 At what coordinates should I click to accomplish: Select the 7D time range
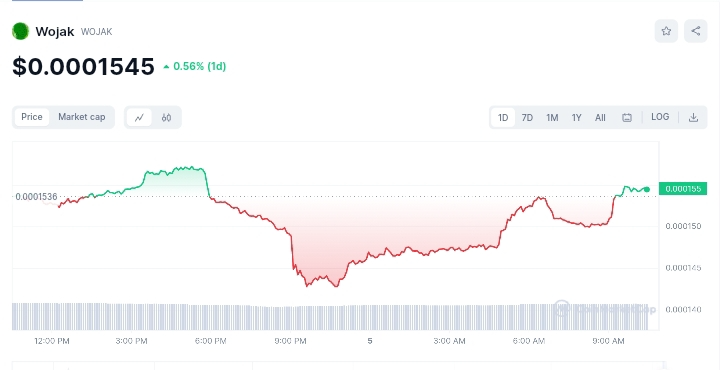click(527, 118)
